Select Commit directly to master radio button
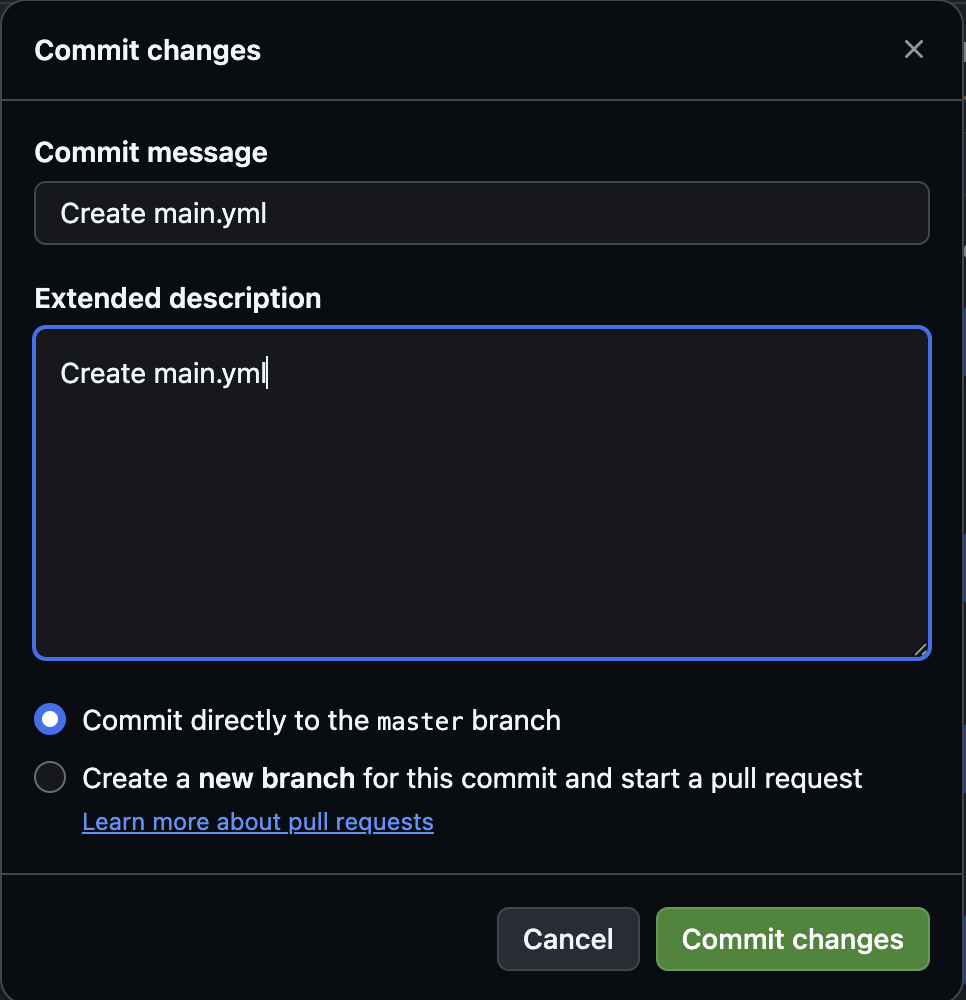 tap(50, 719)
